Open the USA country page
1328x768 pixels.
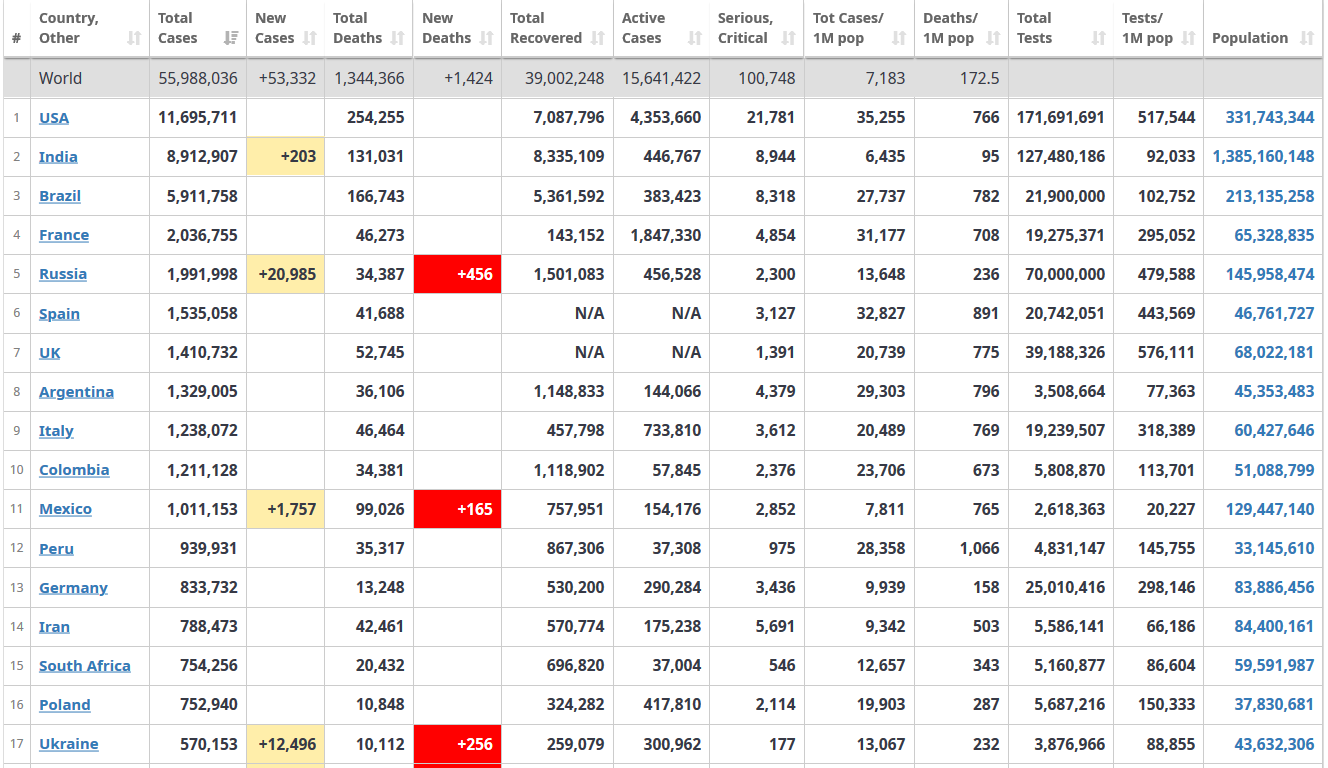pos(54,118)
